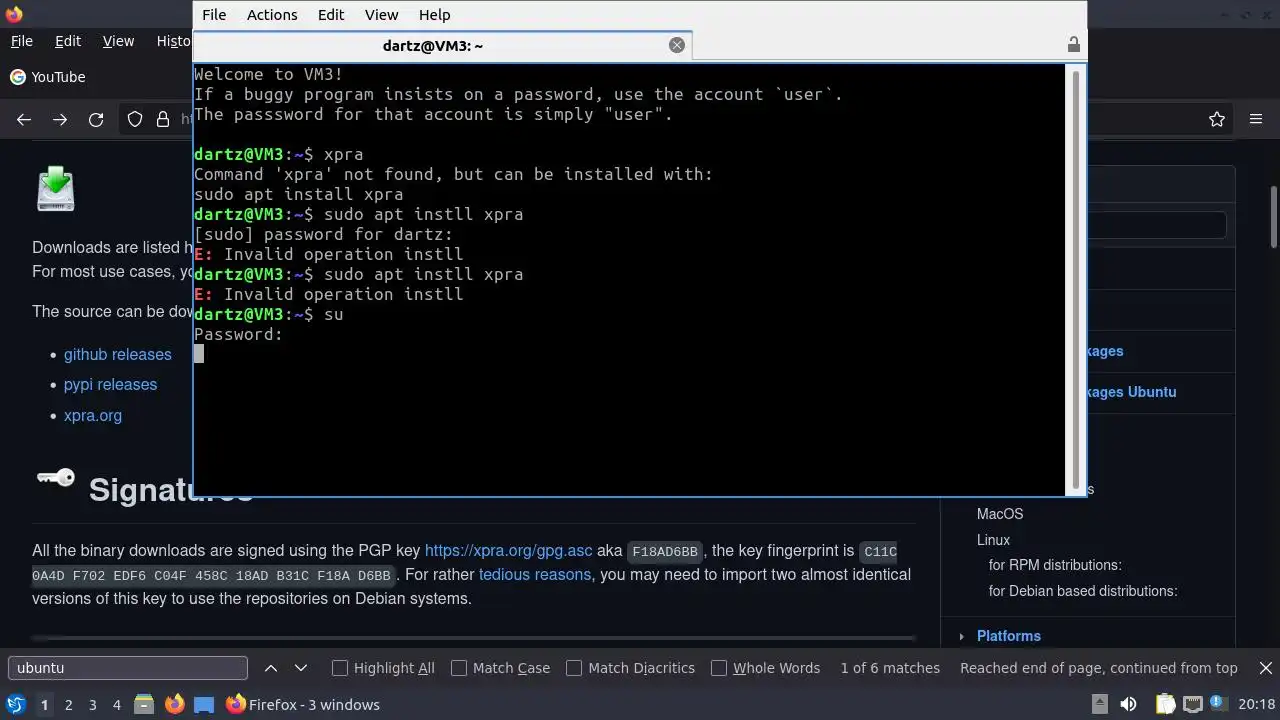
Task: Click the terminal padlock icon
Action: tap(1073, 45)
